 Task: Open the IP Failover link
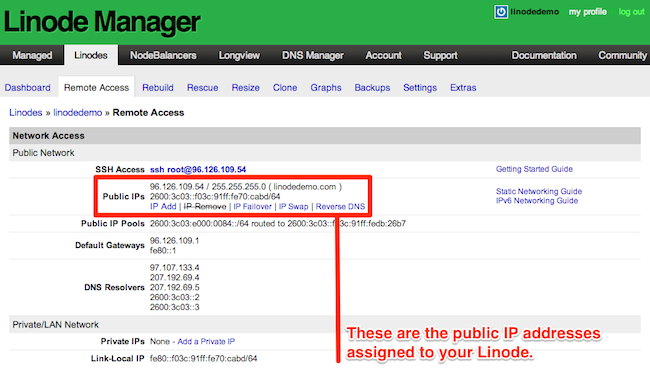click(x=252, y=207)
